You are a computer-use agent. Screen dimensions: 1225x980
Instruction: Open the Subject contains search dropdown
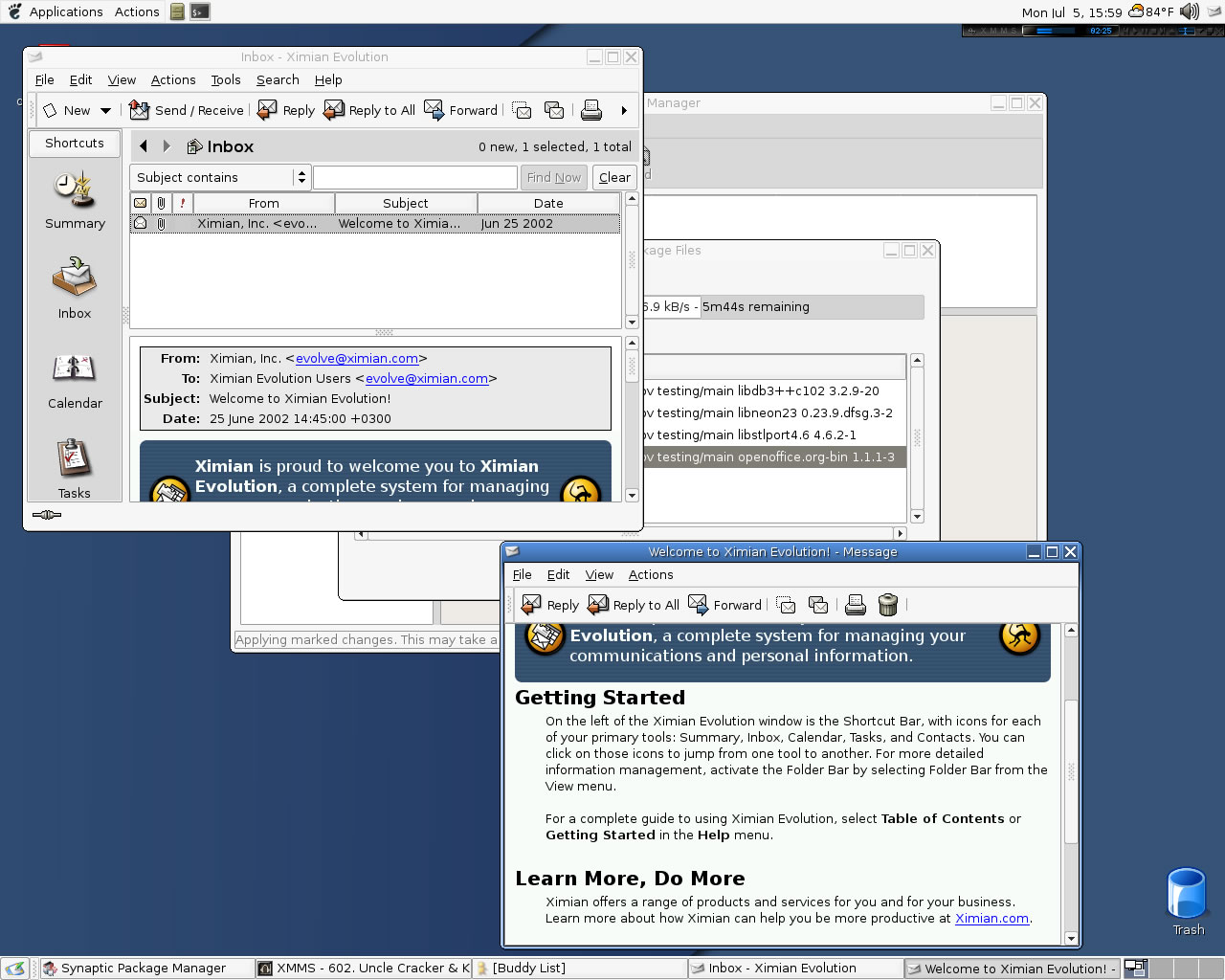(220, 177)
